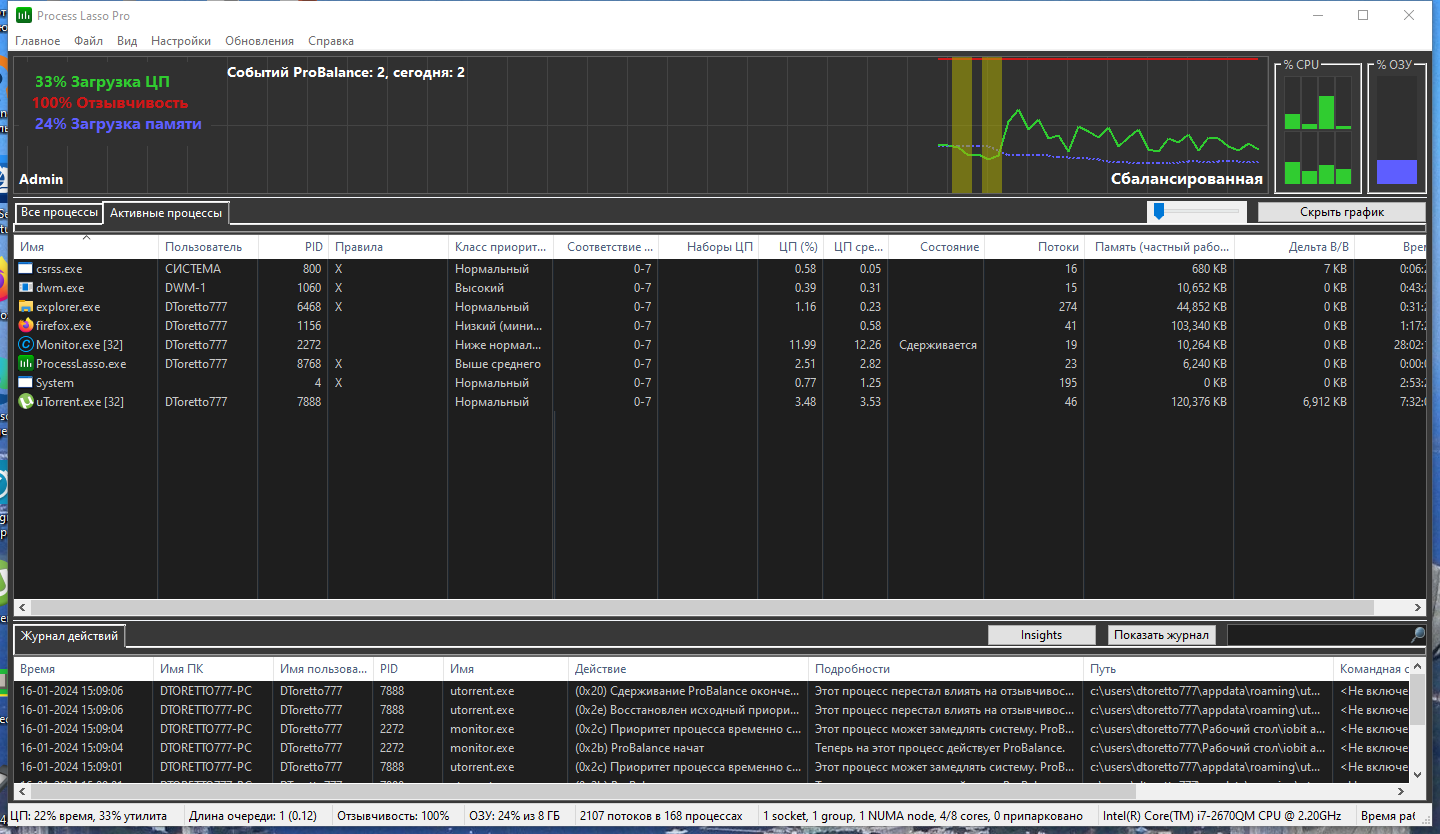
Task: Click the System process icon
Action: point(25,383)
